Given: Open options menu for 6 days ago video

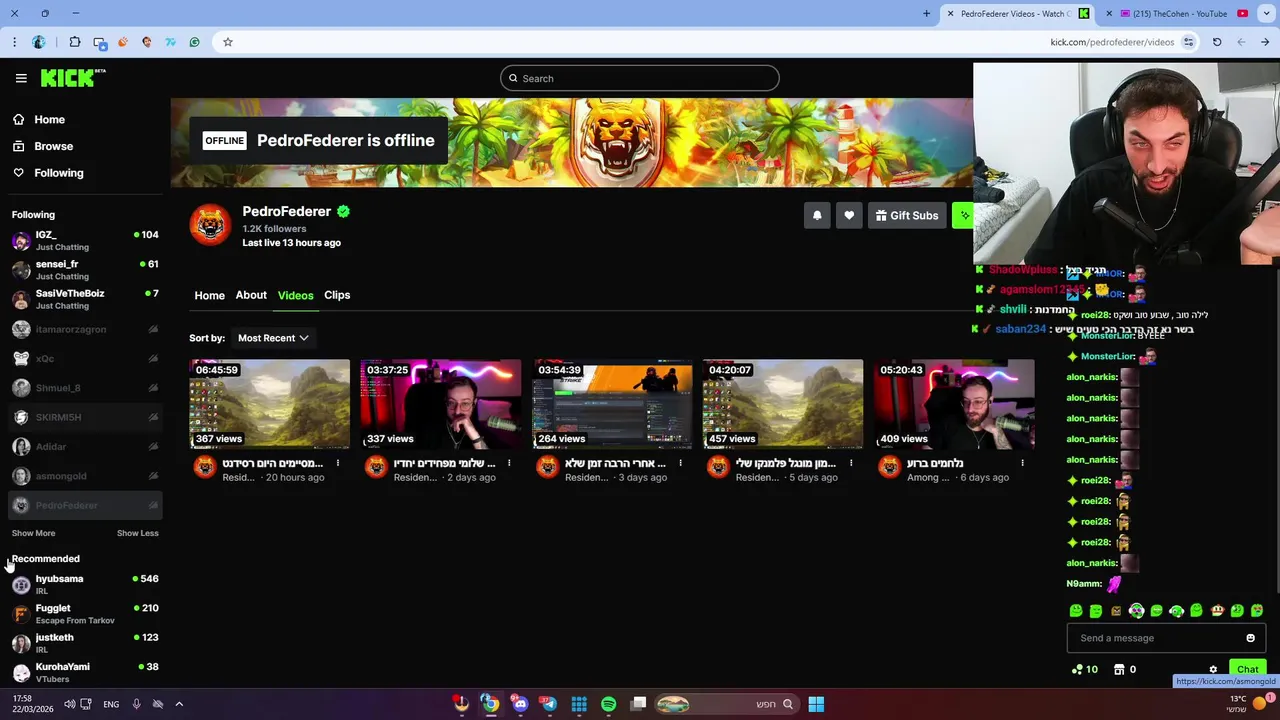Looking at the screenshot, I should point(1022,463).
